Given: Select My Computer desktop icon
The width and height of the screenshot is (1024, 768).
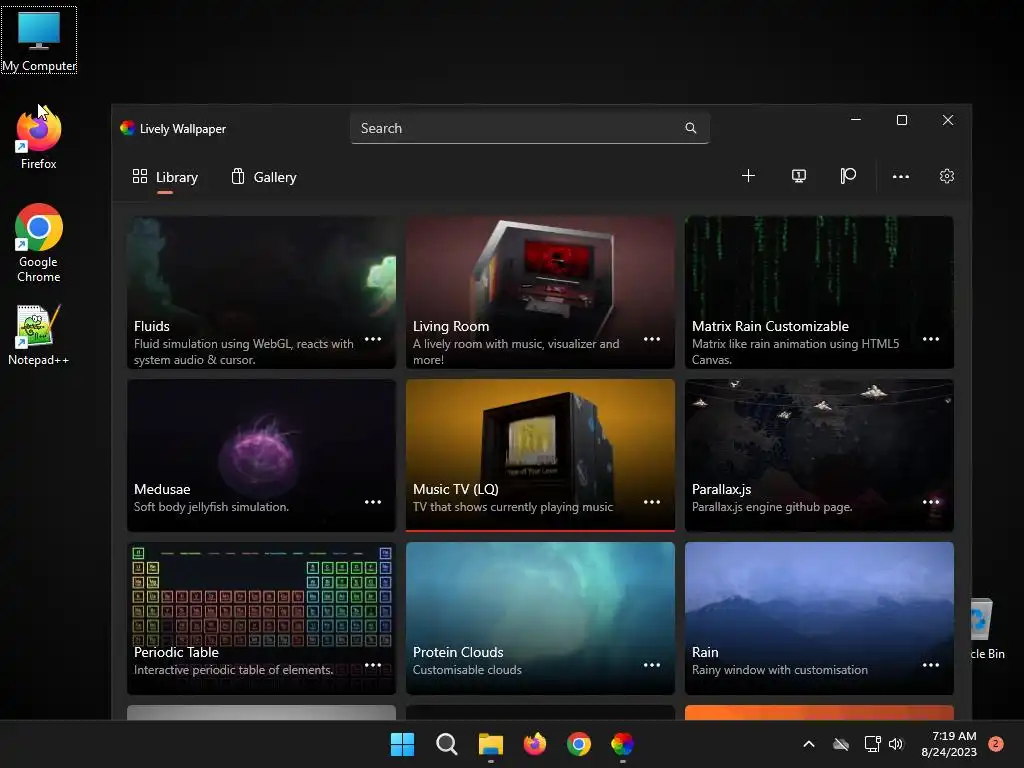Looking at the screenshot, I should (39, 40).
